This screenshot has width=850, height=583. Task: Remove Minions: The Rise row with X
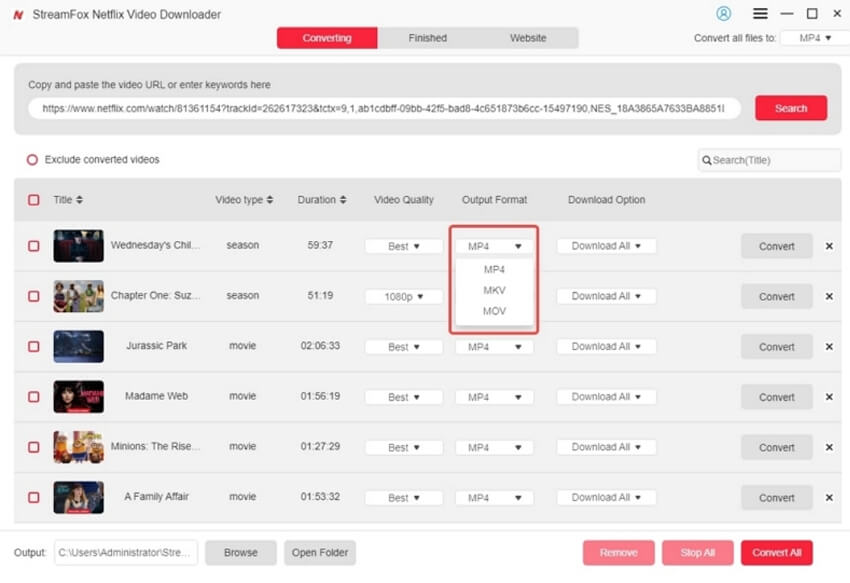tap(829, 447)
